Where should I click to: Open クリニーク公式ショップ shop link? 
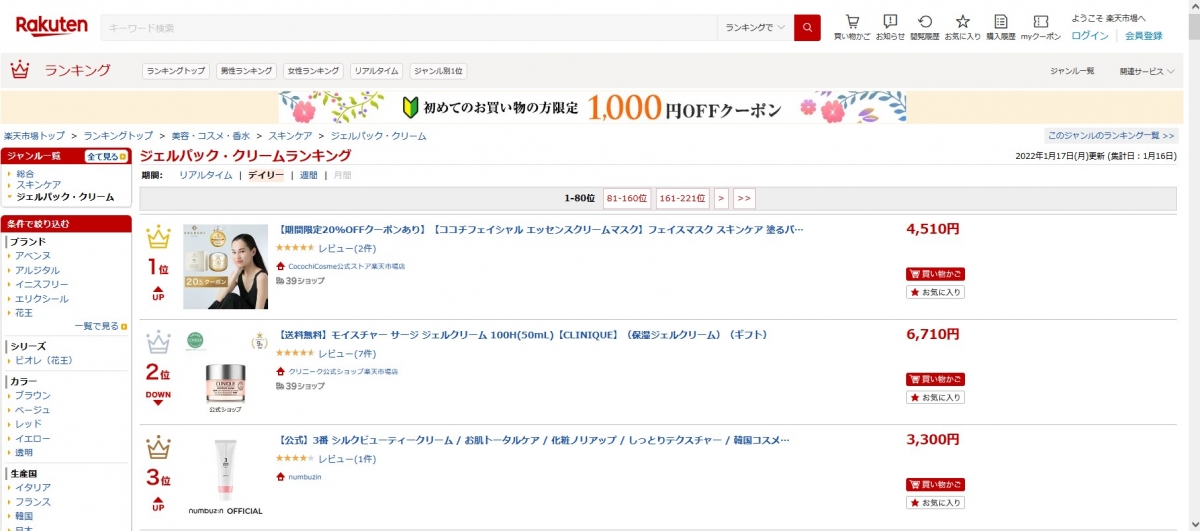coord(343,371)
